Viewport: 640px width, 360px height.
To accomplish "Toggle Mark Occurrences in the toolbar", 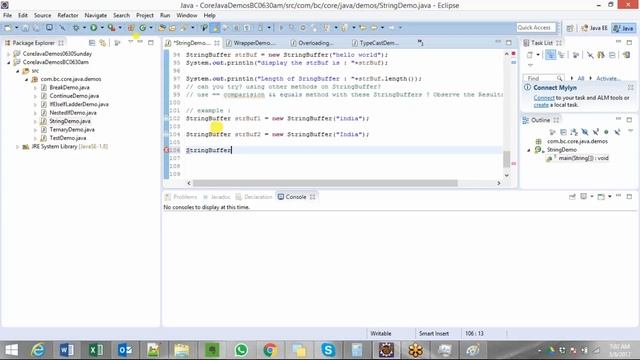I will (x=216, y=28).
